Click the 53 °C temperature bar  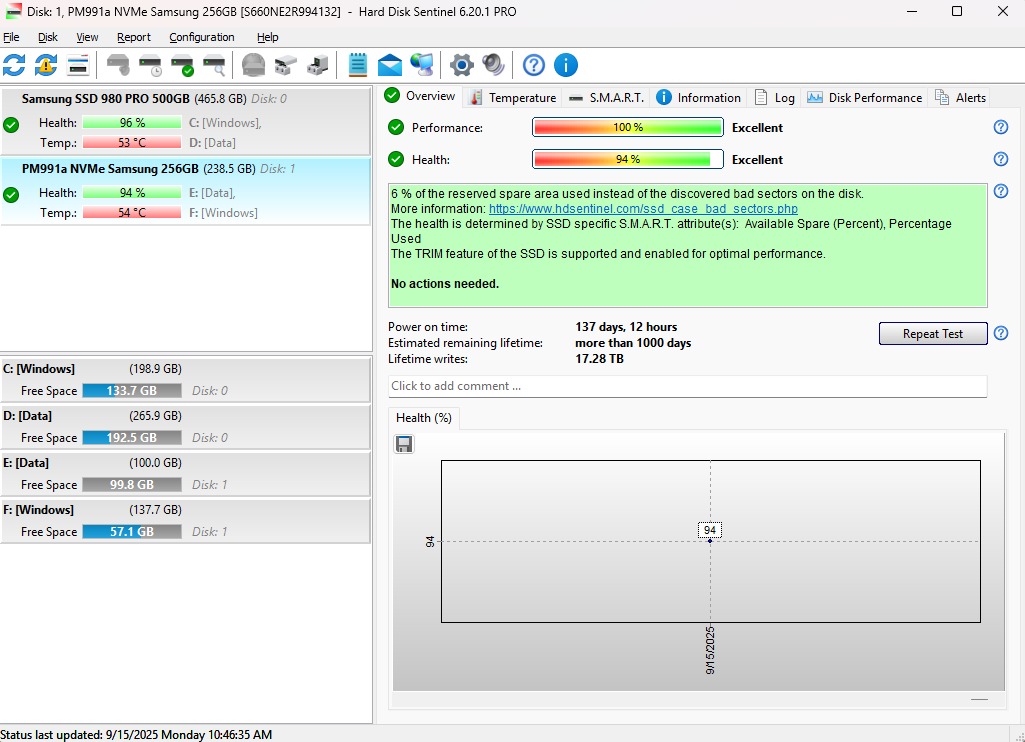point(132,143)
